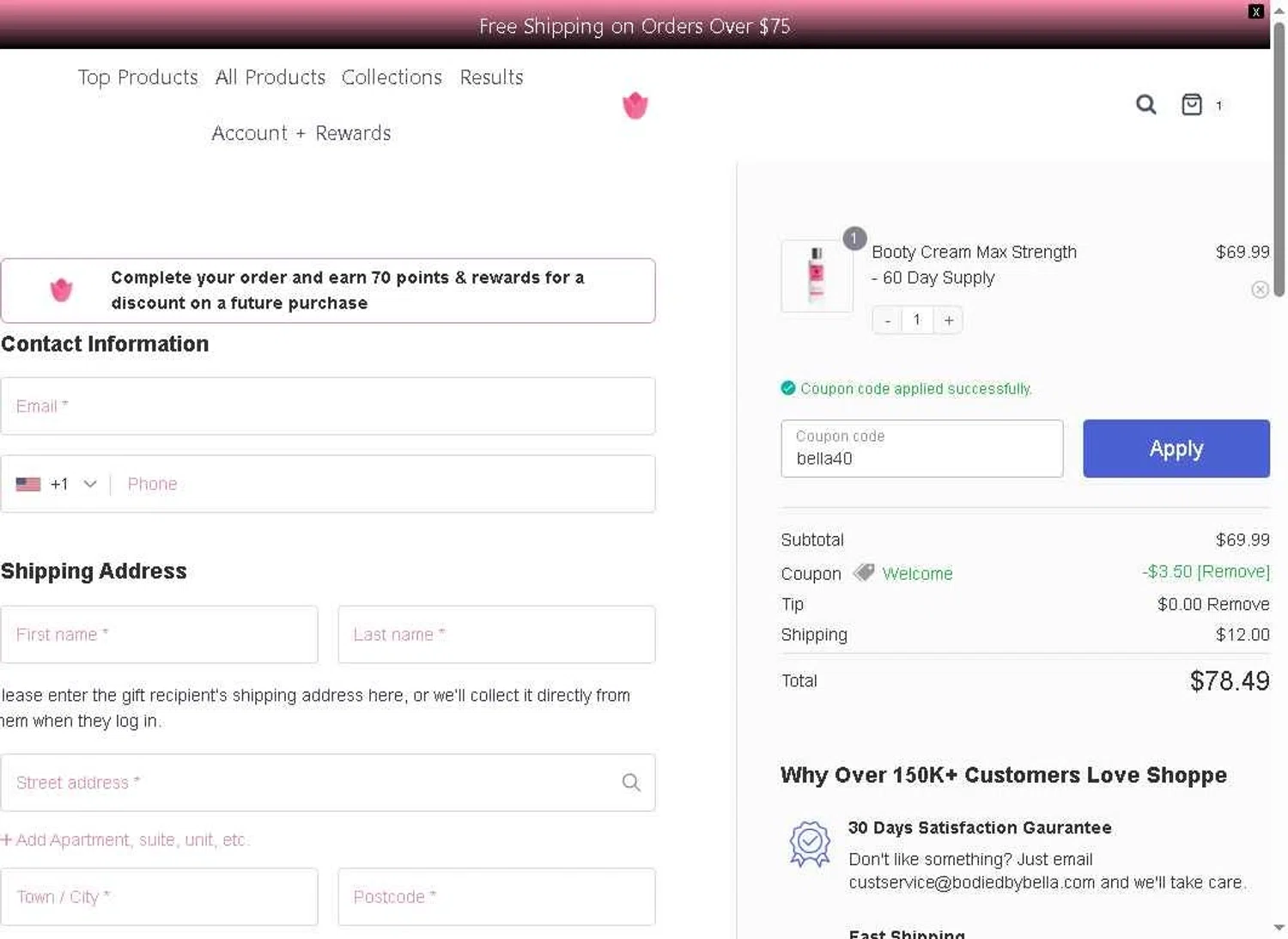Click the Coupon code applied successfully message
This screenshot has height=939, width=1288.
tap(915, 389)
